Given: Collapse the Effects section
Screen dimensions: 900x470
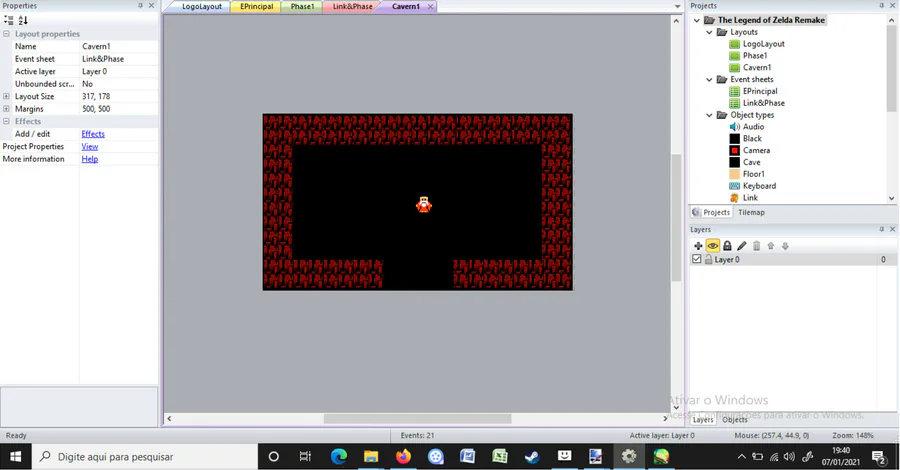Looking at the screenshot, I should (x=6, y=121).
